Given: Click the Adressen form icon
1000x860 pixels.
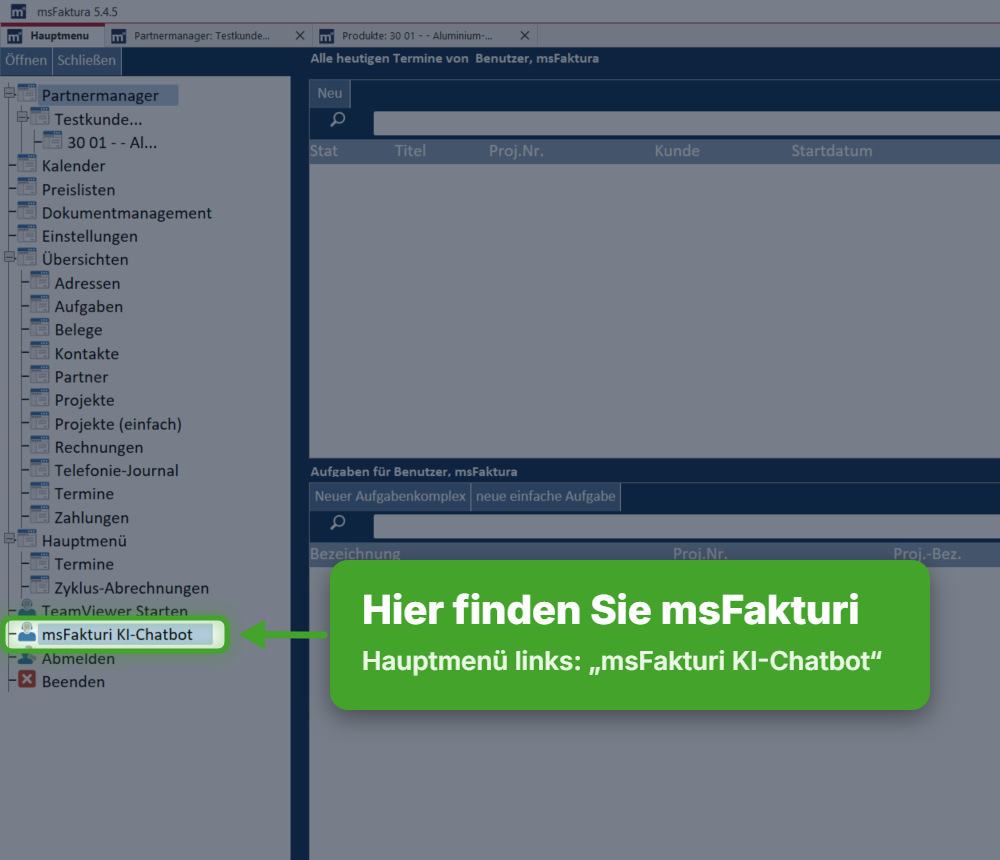Looking at the screenshot, I should 40,281.
